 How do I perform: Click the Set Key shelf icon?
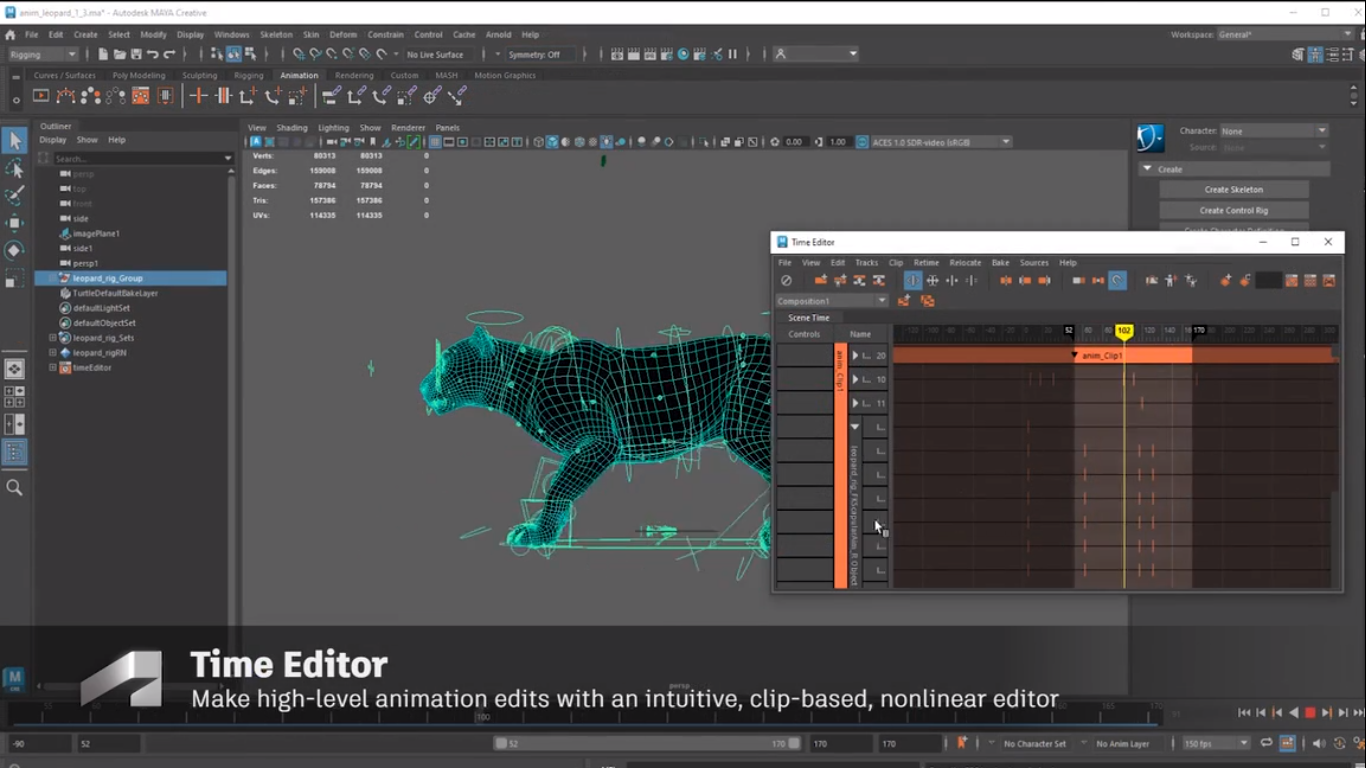click(198, 96)
